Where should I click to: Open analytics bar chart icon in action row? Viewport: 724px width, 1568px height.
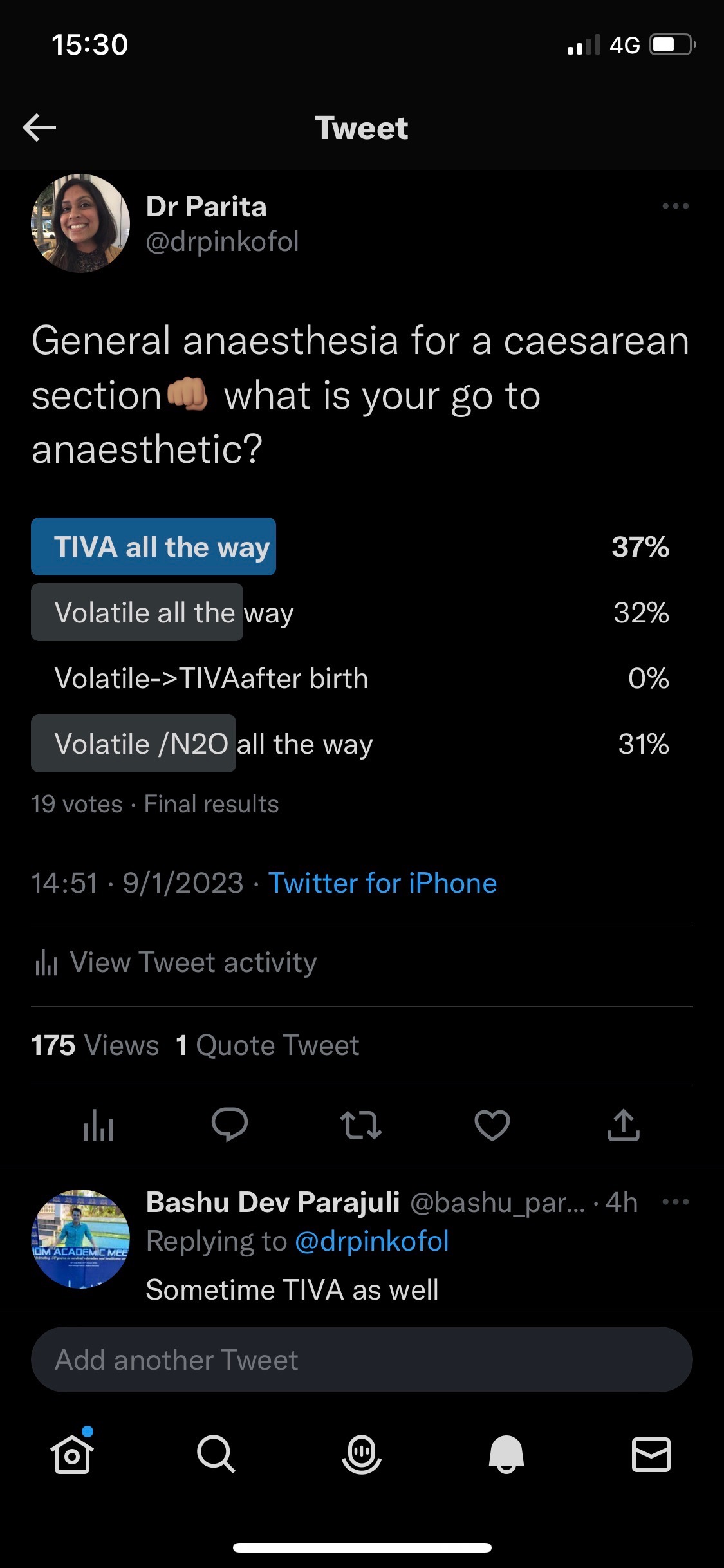98,1125
